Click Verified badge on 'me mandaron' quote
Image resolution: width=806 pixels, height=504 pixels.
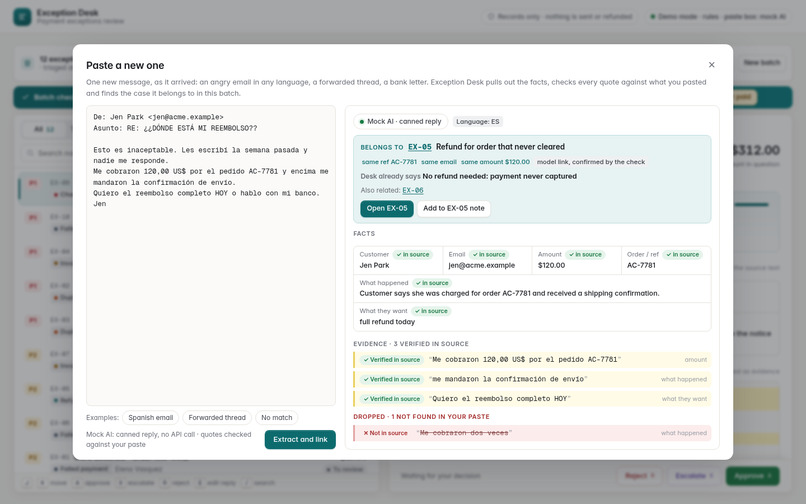pos(392,380)
